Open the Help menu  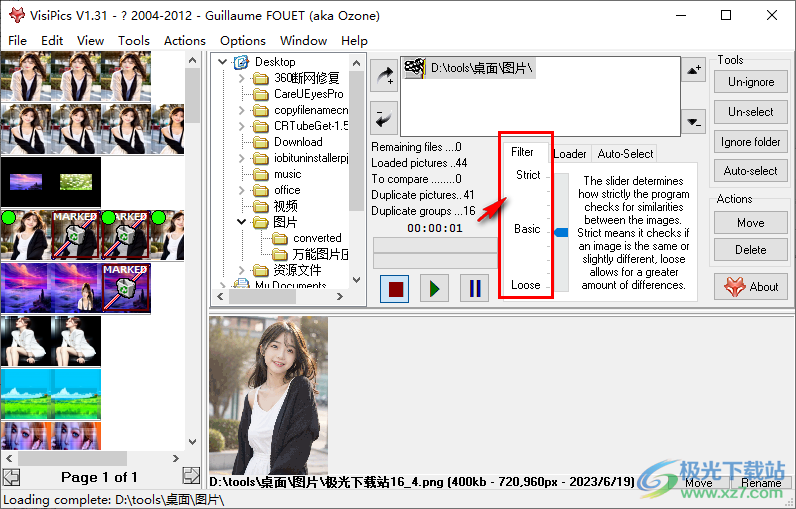pyautogui.click(x=354, y=41)
